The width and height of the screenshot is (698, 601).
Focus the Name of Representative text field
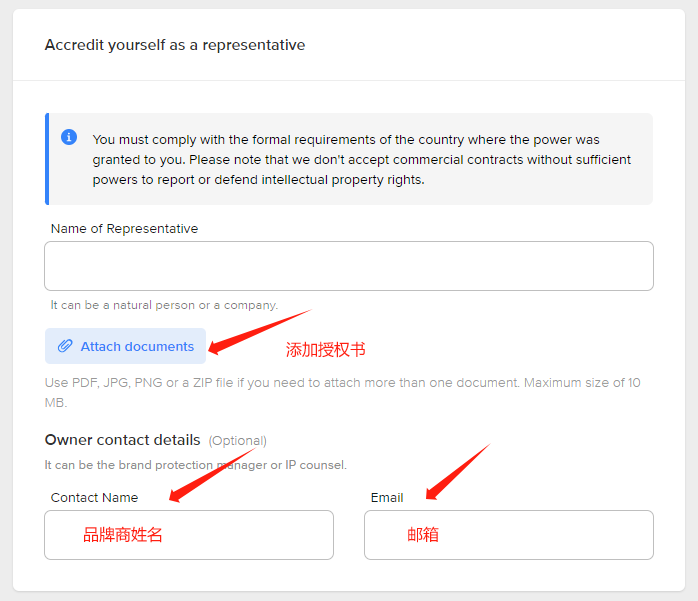(348, 266)
